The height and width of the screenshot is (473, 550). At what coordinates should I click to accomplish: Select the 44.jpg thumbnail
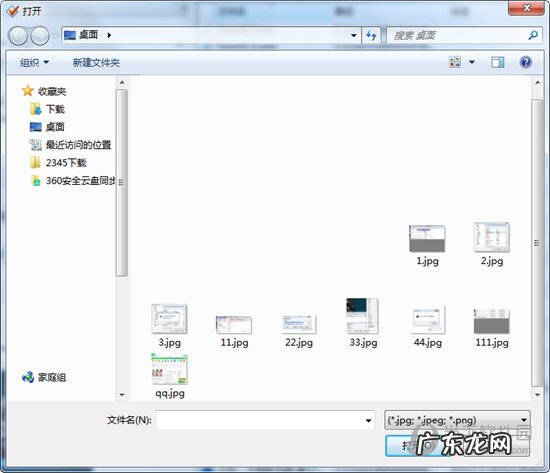[428, 320]
